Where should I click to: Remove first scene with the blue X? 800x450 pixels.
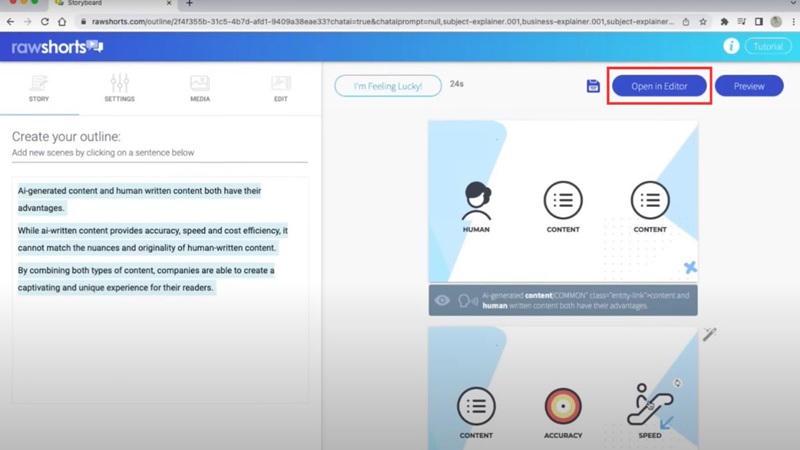click(690, 267)
